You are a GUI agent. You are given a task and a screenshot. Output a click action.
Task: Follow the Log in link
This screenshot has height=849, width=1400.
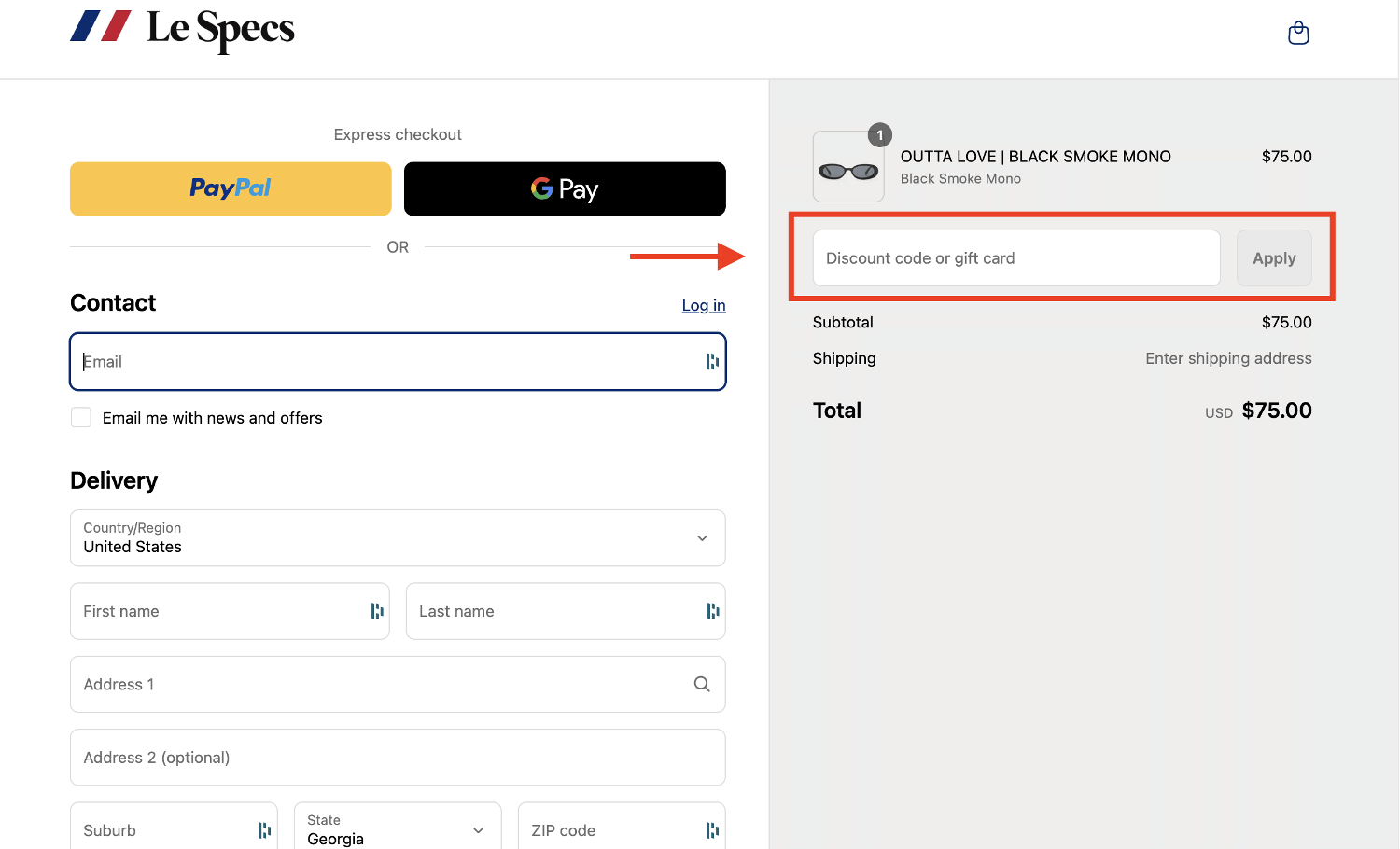pyautogui.click(x=703, y=305)
